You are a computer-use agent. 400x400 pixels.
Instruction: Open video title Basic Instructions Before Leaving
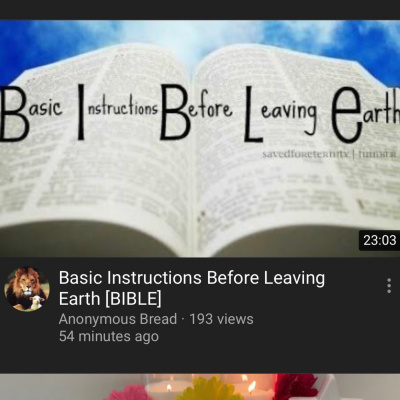192,278
